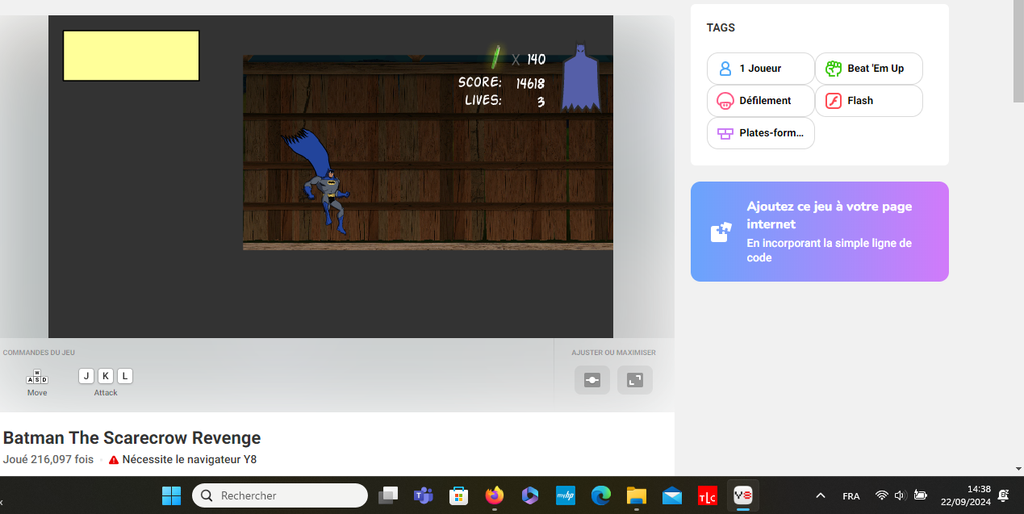The image size is (1024, 514).
Task: Click the embed game puzzle icon
Action: pos(720,232)
